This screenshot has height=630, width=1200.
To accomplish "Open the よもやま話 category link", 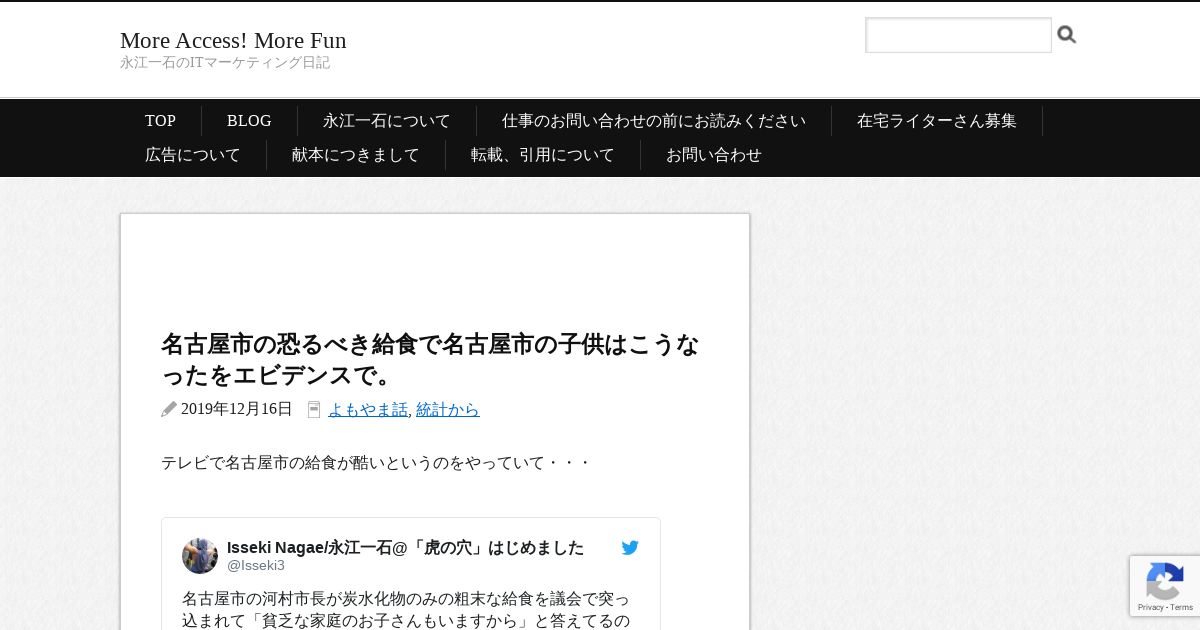I will pyautogui.click(x=368, y=409).
